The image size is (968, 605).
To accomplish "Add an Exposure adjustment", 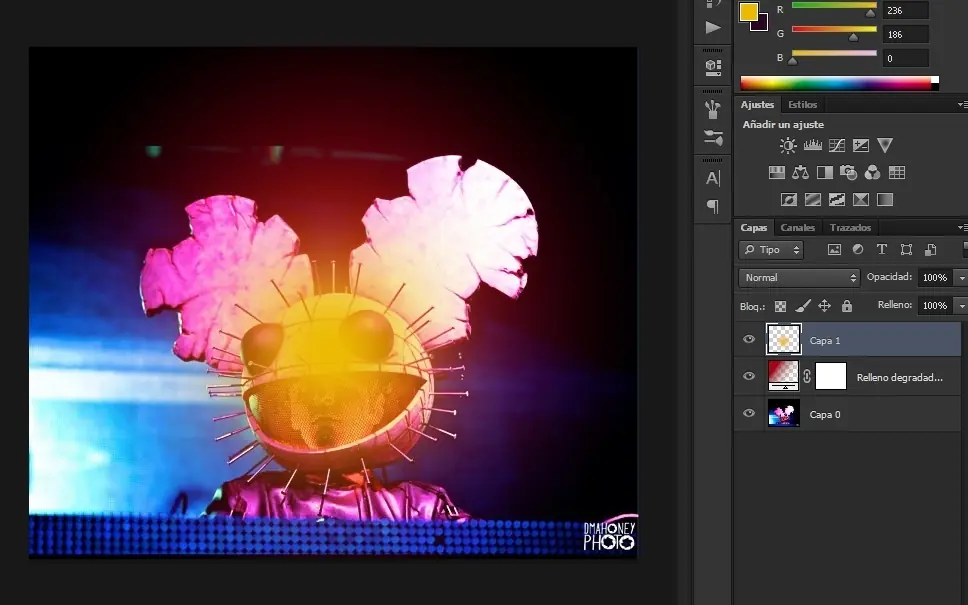I will [x=861, y=146].
